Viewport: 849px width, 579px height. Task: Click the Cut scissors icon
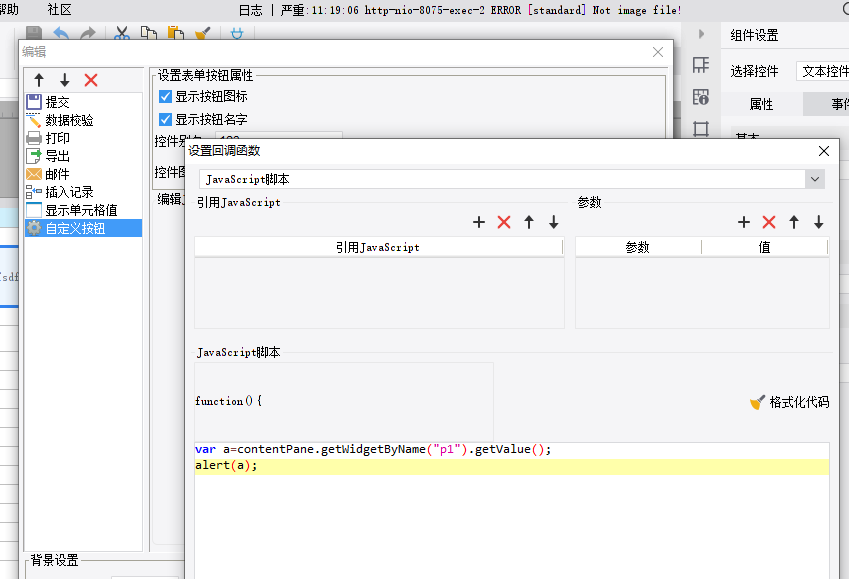(x=122, y=34)
